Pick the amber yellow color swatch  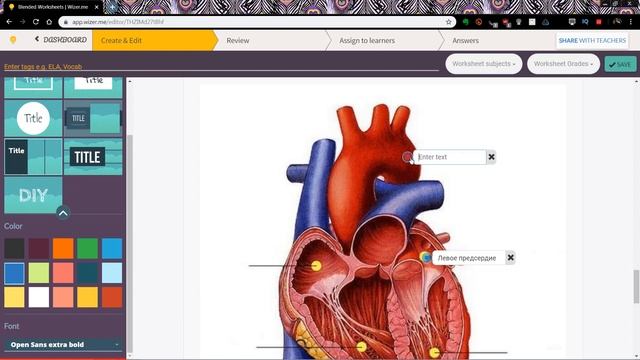click(x=87, y=297)
